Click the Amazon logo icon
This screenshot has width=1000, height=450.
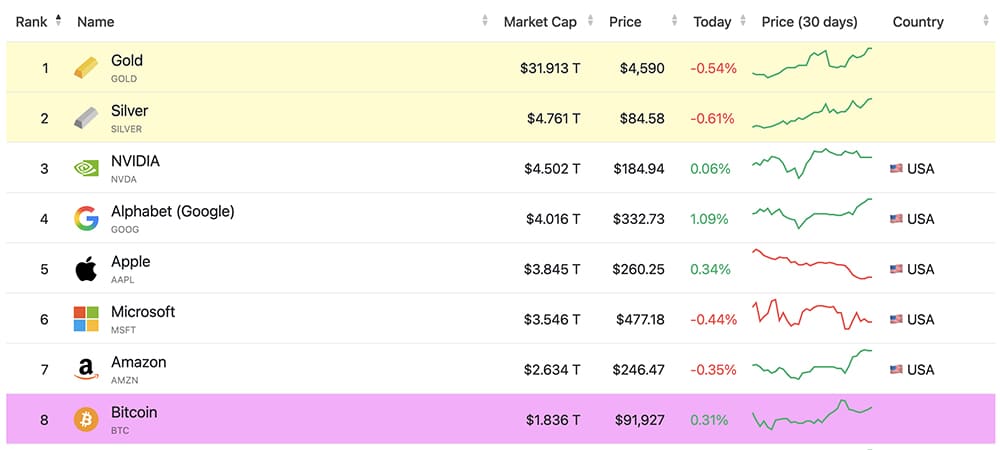(87, 370)
